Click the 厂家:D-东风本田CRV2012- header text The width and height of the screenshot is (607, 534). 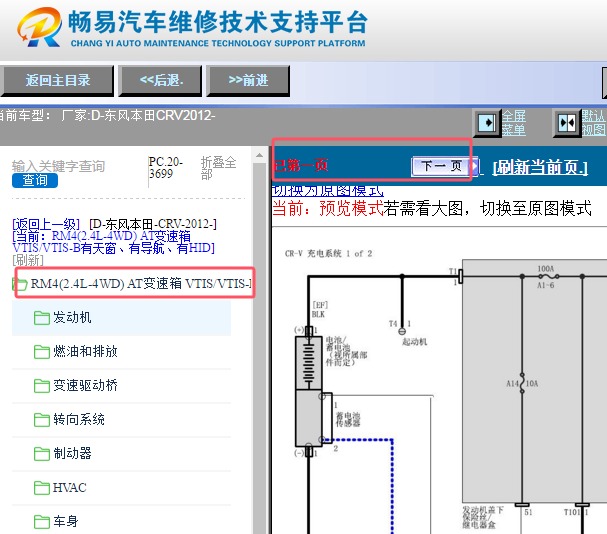coord(138,115)
